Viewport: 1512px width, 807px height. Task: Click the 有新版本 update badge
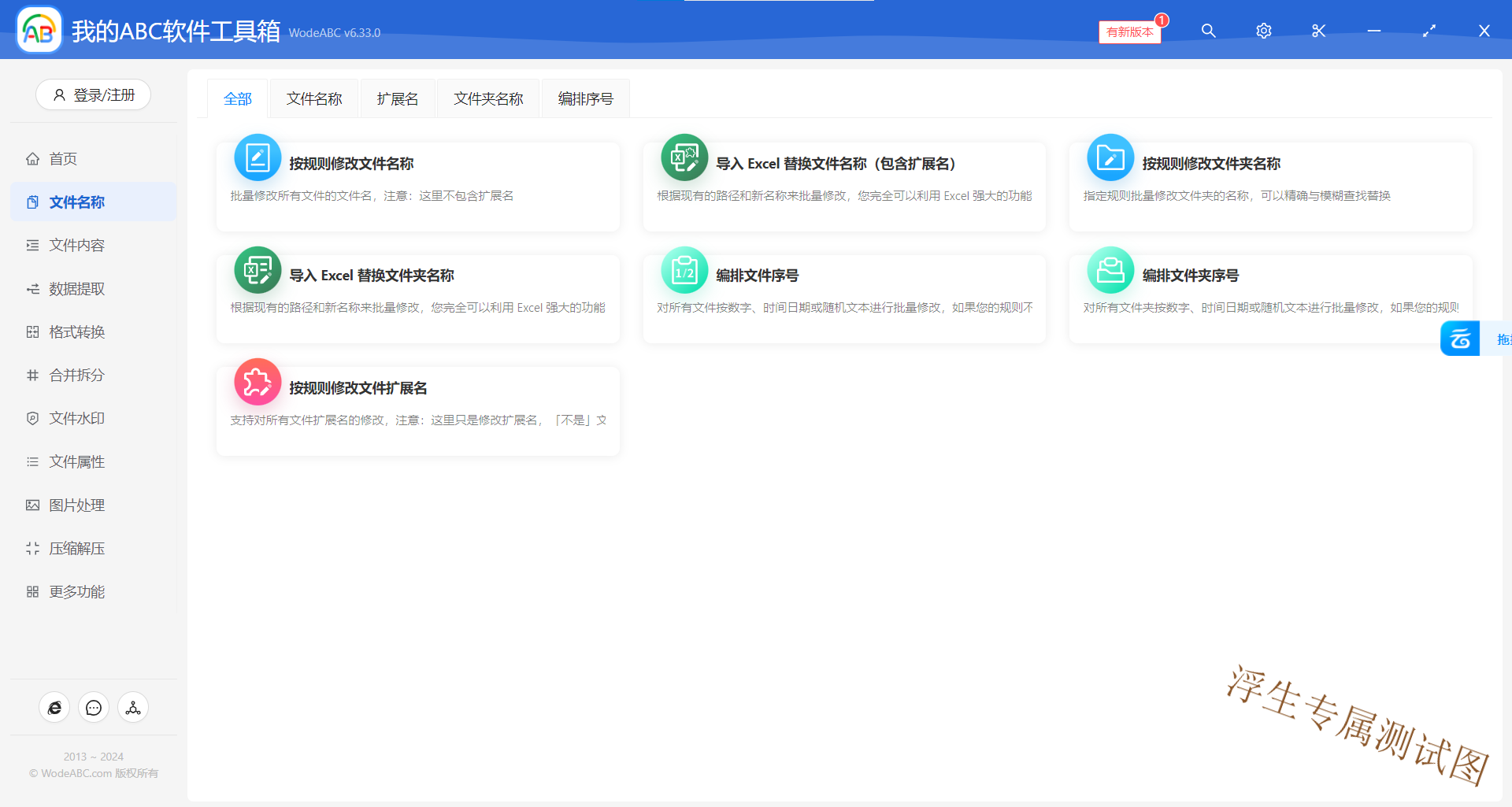click(x=1129, y=31)
